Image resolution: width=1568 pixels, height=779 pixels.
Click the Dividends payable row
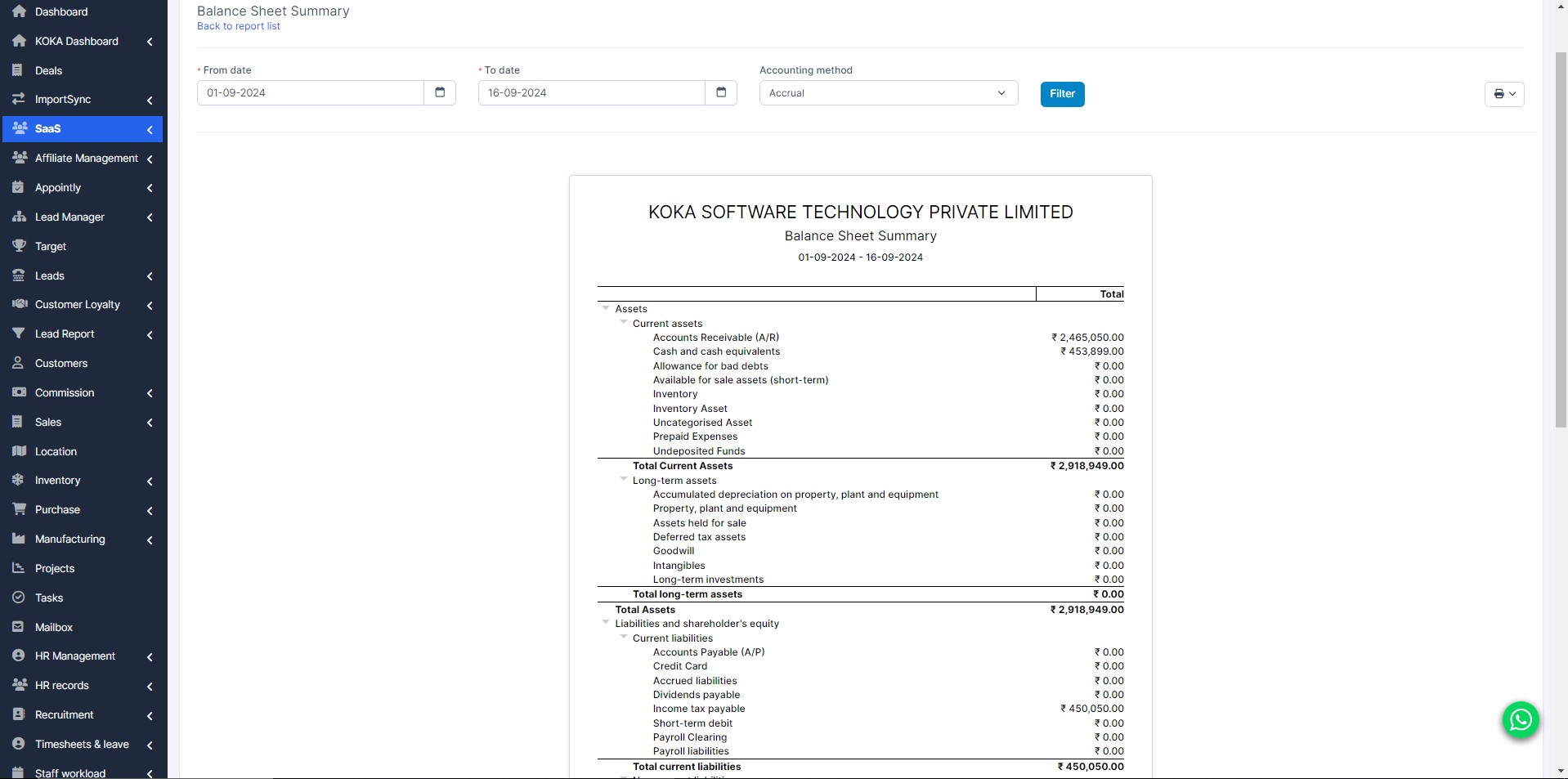861,695
